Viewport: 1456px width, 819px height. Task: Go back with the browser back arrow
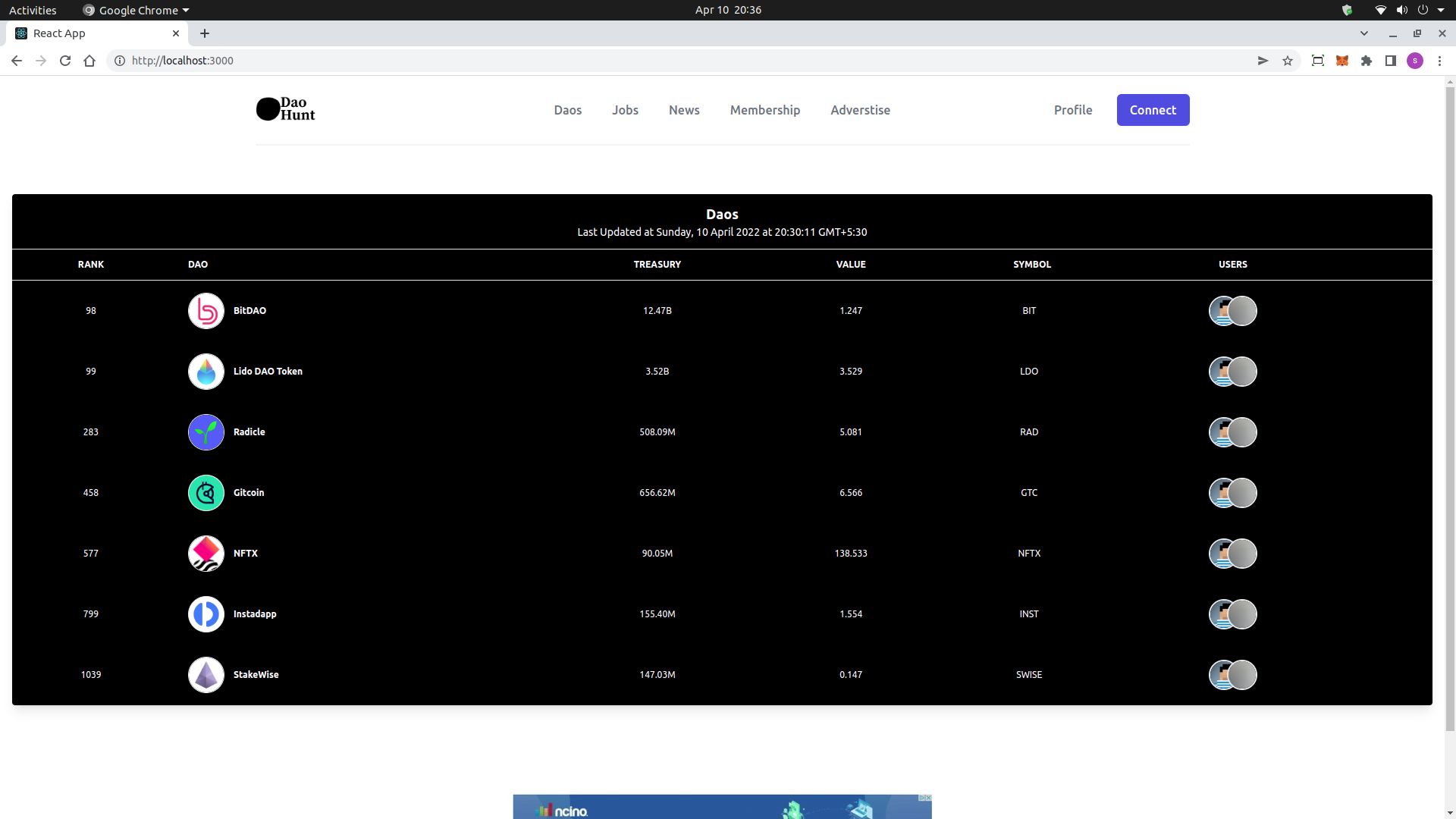[17, 61]
